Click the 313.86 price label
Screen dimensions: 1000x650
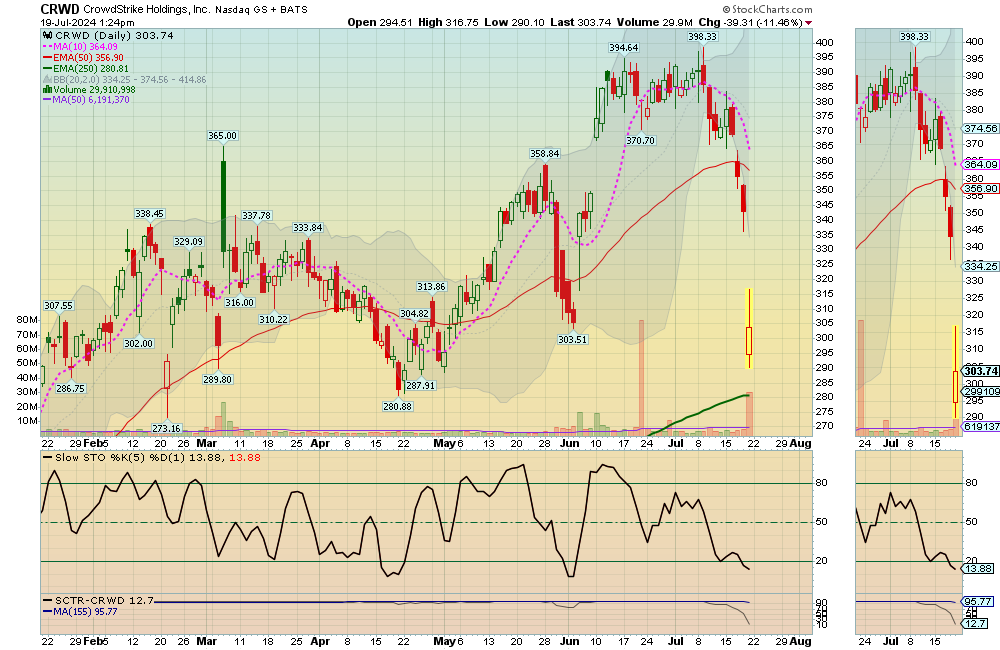(431, 286)
